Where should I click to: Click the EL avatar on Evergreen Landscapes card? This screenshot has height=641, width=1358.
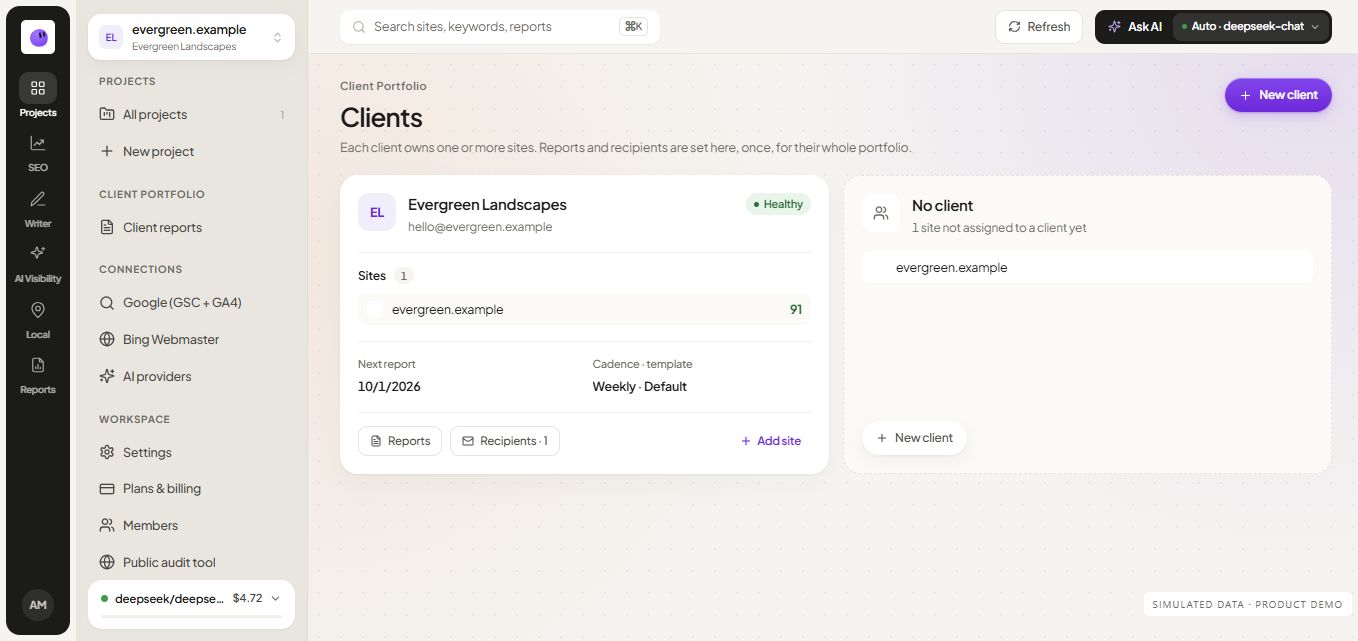coord(377,212)
